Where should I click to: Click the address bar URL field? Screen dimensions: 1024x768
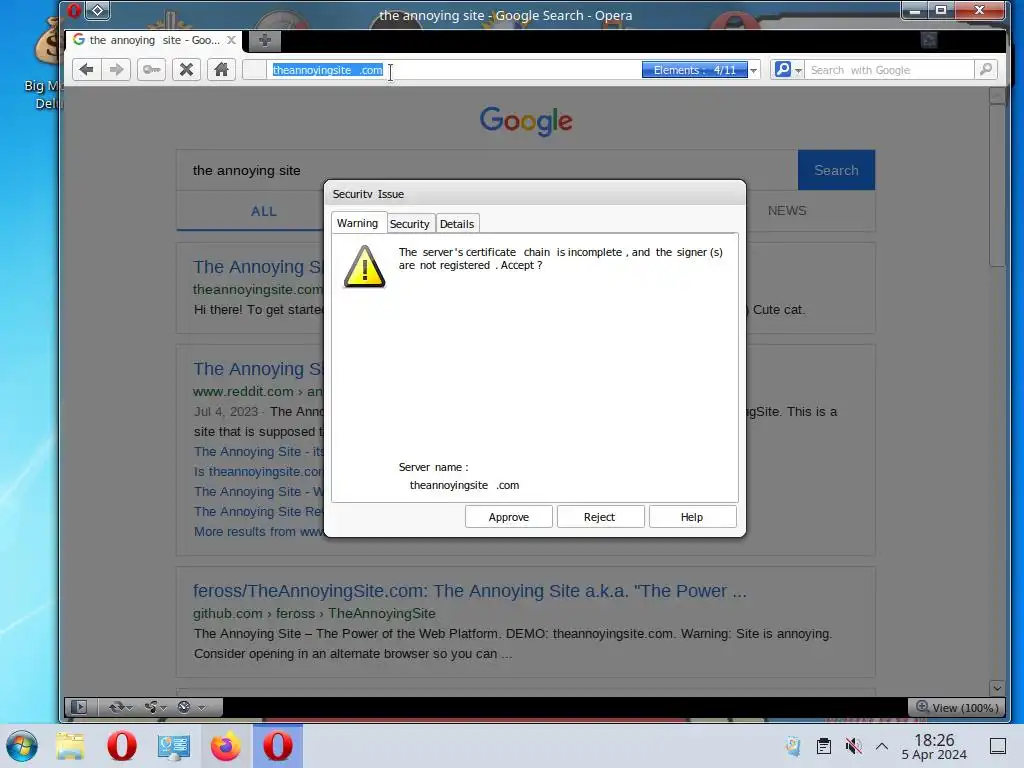pos(454,70)
